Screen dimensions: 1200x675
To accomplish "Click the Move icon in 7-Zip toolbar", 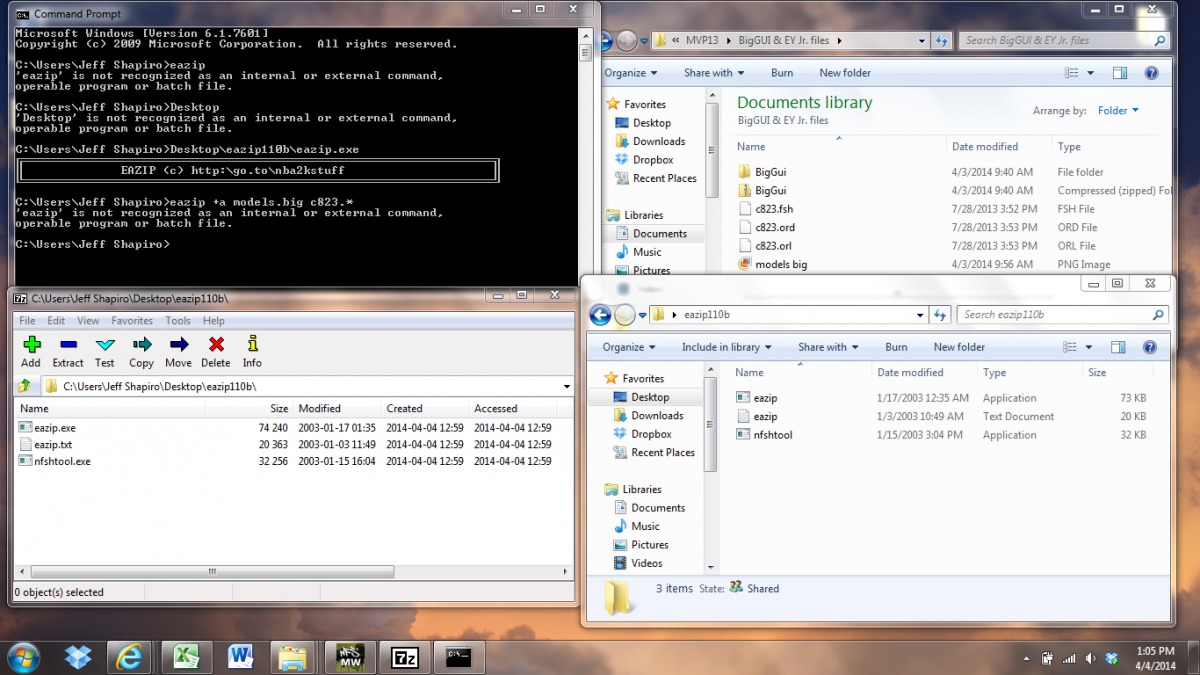I will point(178,344).
